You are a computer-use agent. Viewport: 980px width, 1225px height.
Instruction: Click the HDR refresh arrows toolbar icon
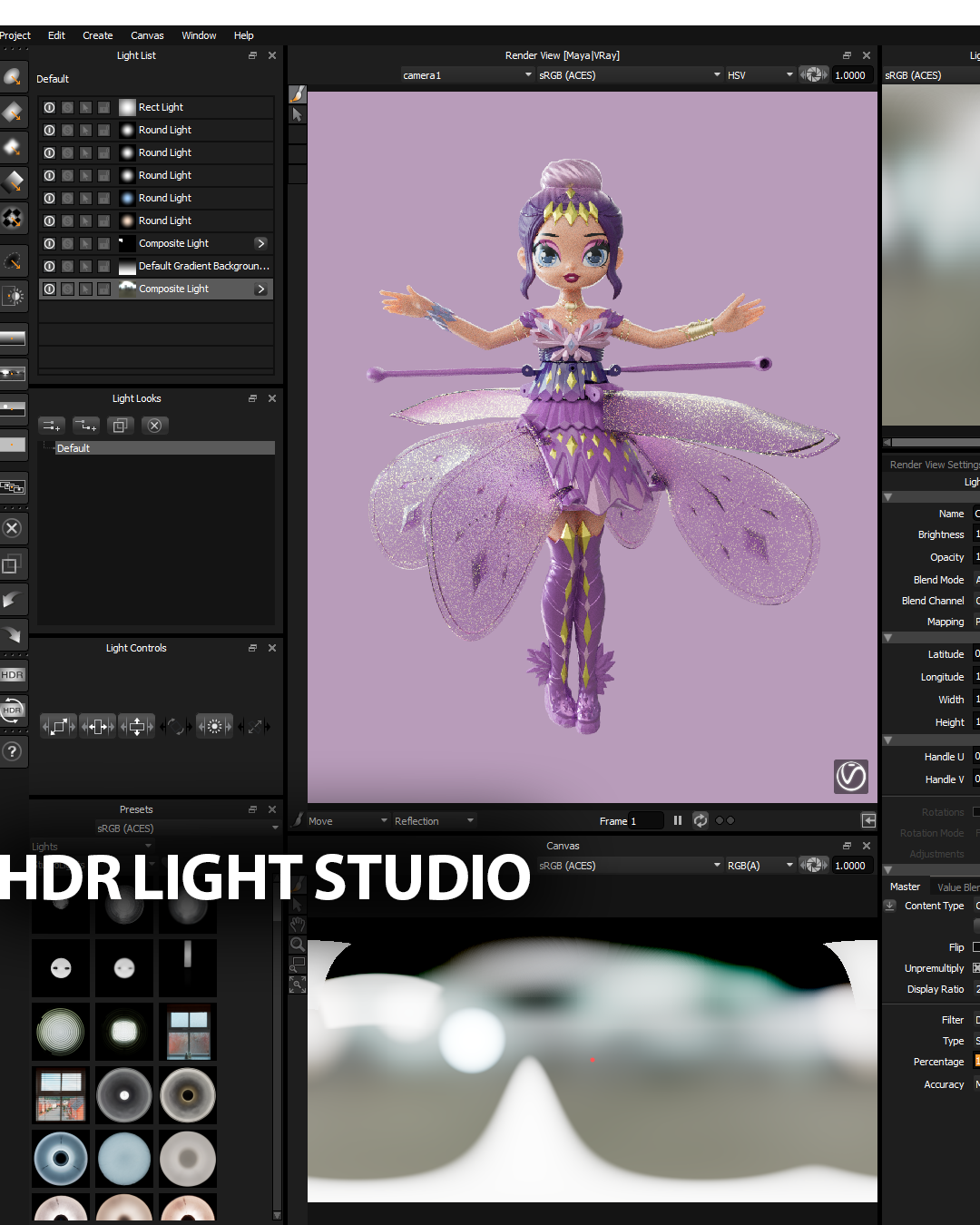(x=13, y=710)
